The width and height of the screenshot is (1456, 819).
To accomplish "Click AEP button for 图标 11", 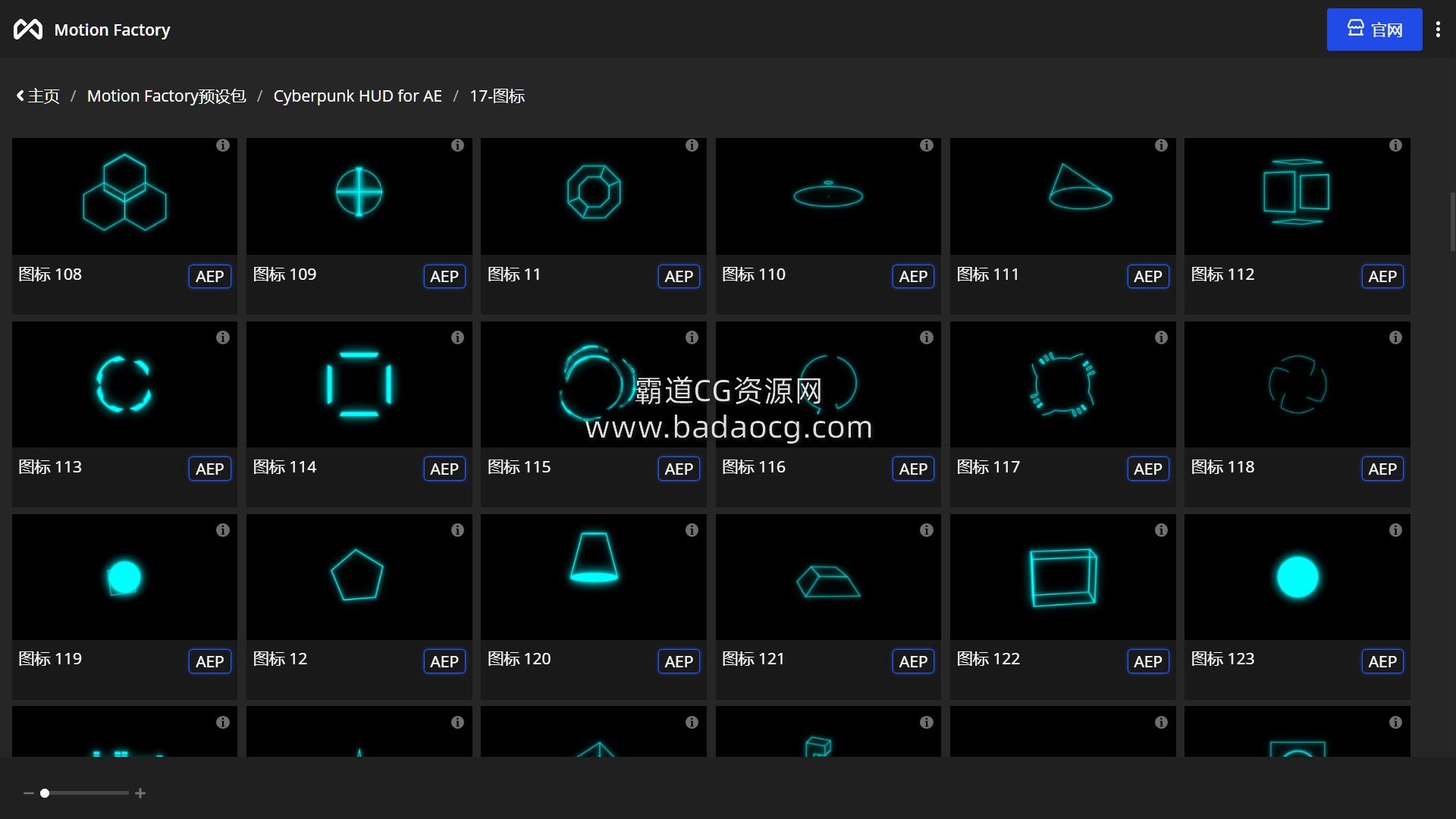I will [x=679, y=276].
